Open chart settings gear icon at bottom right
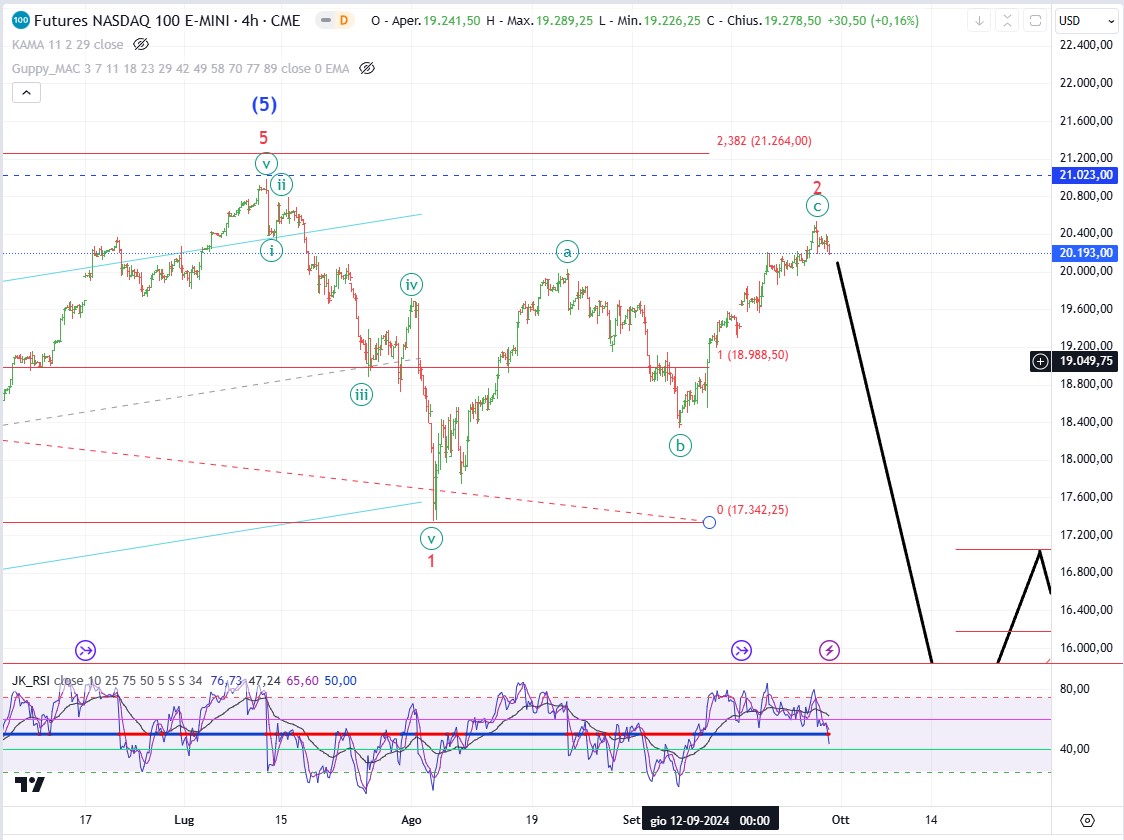Viewport: 1124px width, 840px height. coord(1087,820)
